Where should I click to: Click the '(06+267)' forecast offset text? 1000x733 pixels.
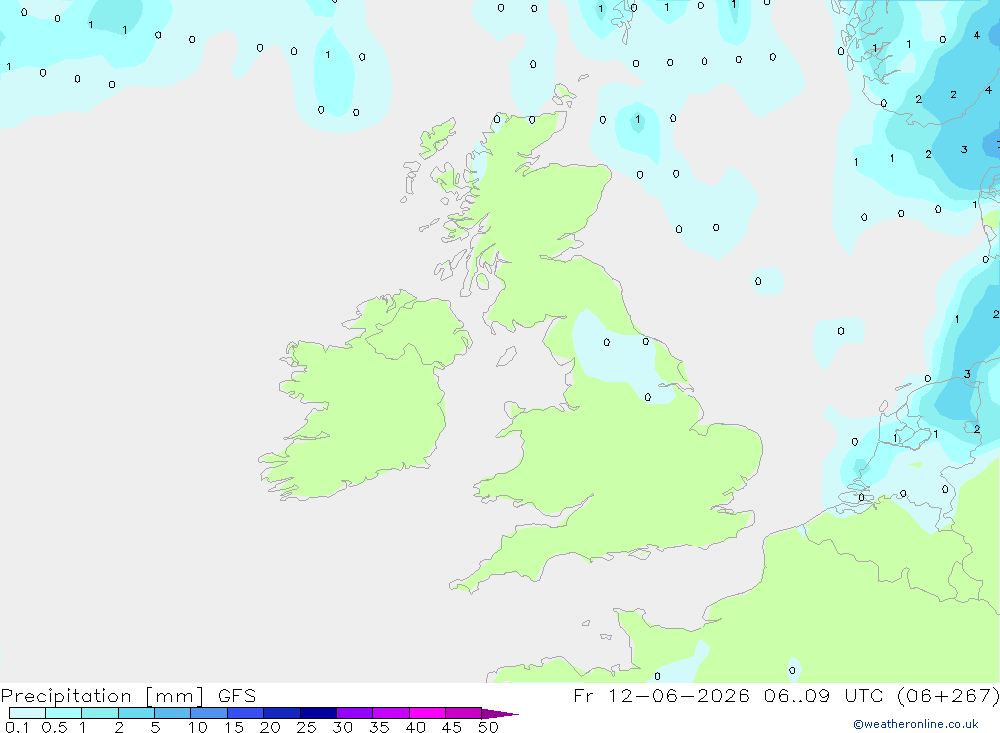948,695
